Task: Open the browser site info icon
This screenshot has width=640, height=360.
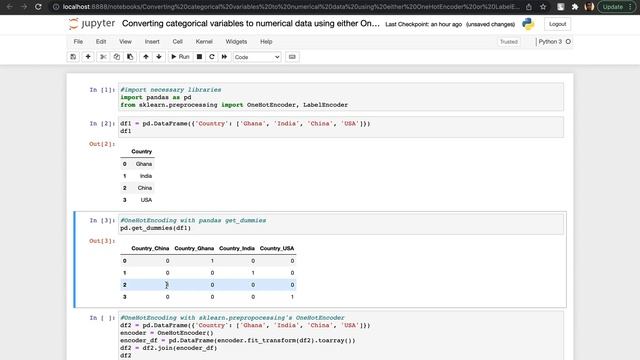Action: 56,7
